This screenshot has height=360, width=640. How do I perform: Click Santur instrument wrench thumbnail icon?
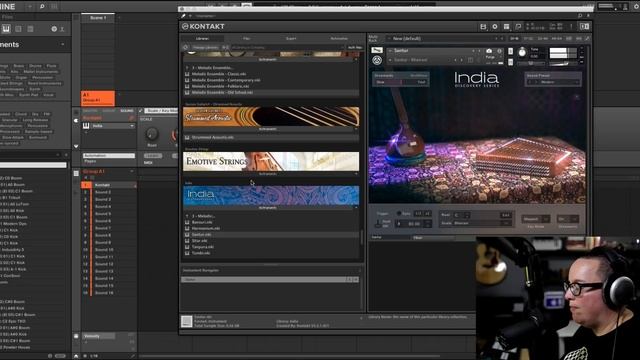(377, 50)
